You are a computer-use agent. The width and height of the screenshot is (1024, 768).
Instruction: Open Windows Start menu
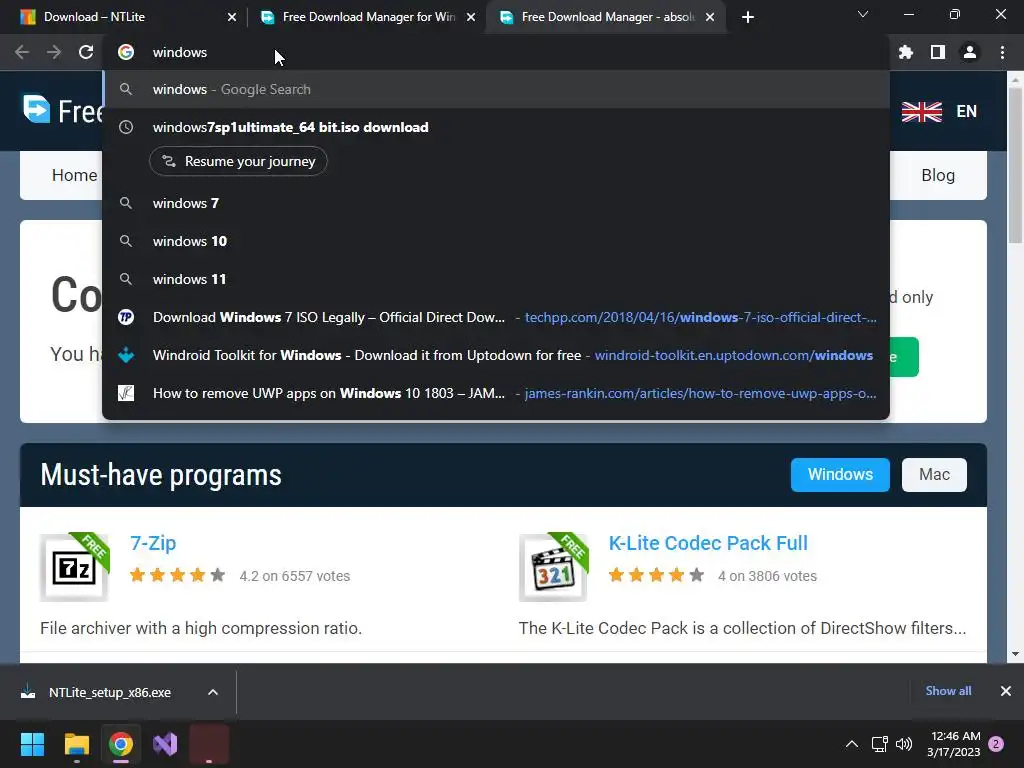tap(32, 744)
